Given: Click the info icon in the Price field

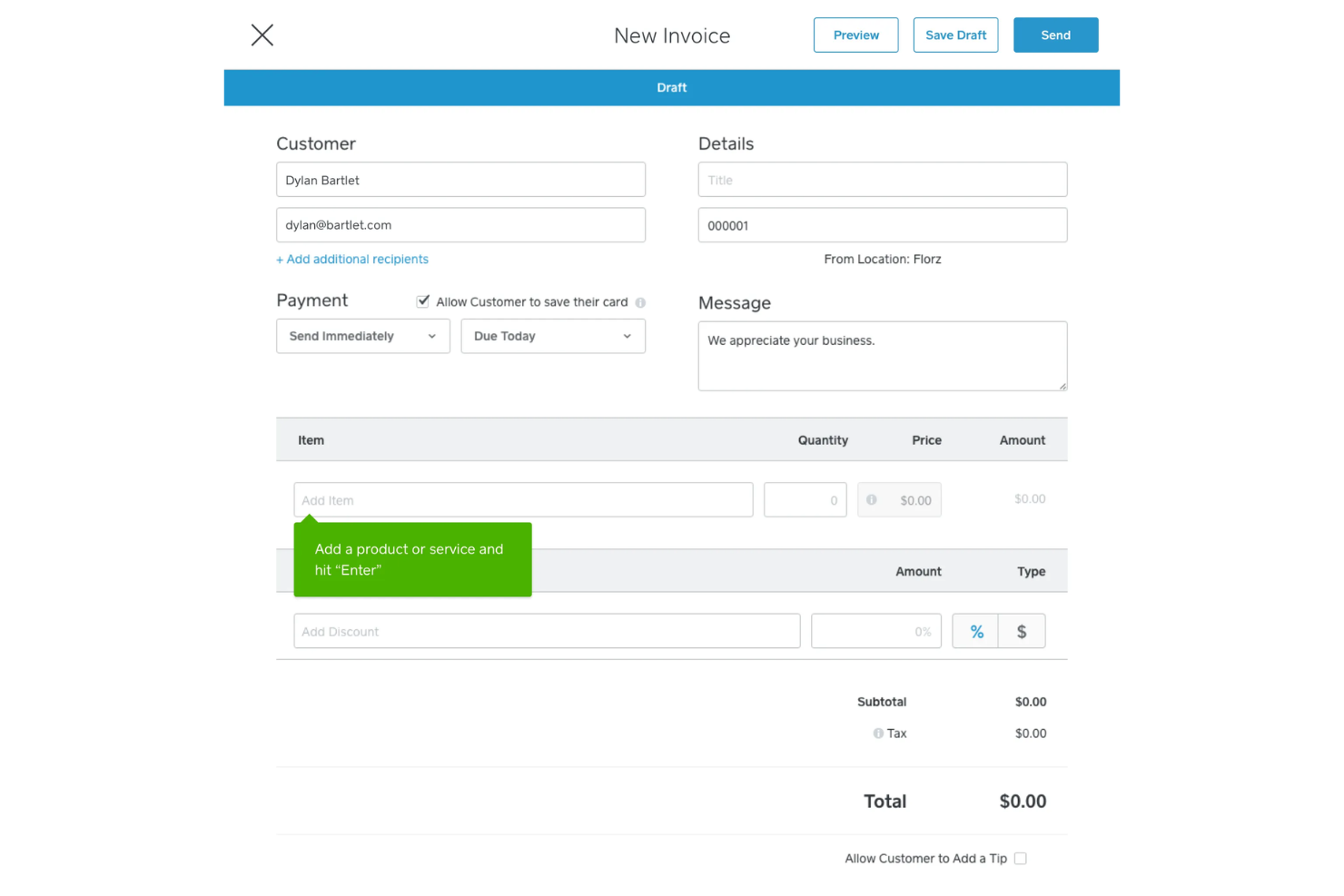Looking at the screenshot, I should click(873, 499).
